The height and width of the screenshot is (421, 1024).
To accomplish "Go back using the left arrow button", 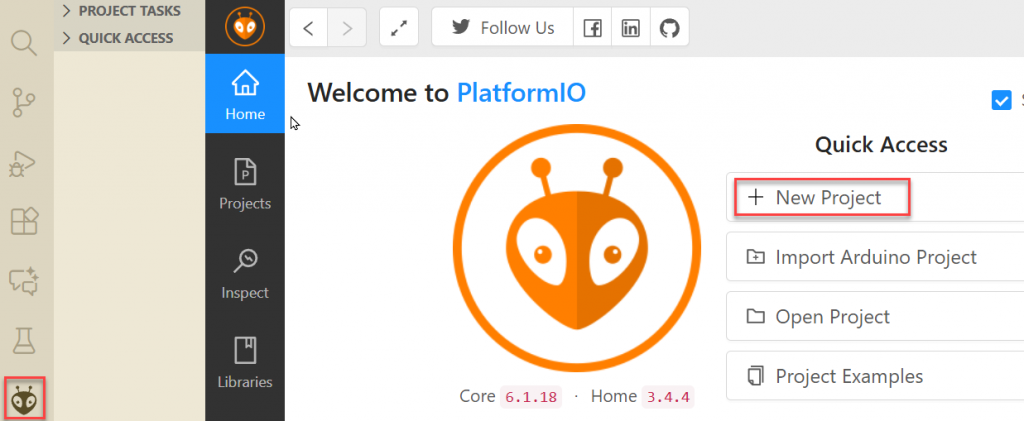I will click(308, 28).
